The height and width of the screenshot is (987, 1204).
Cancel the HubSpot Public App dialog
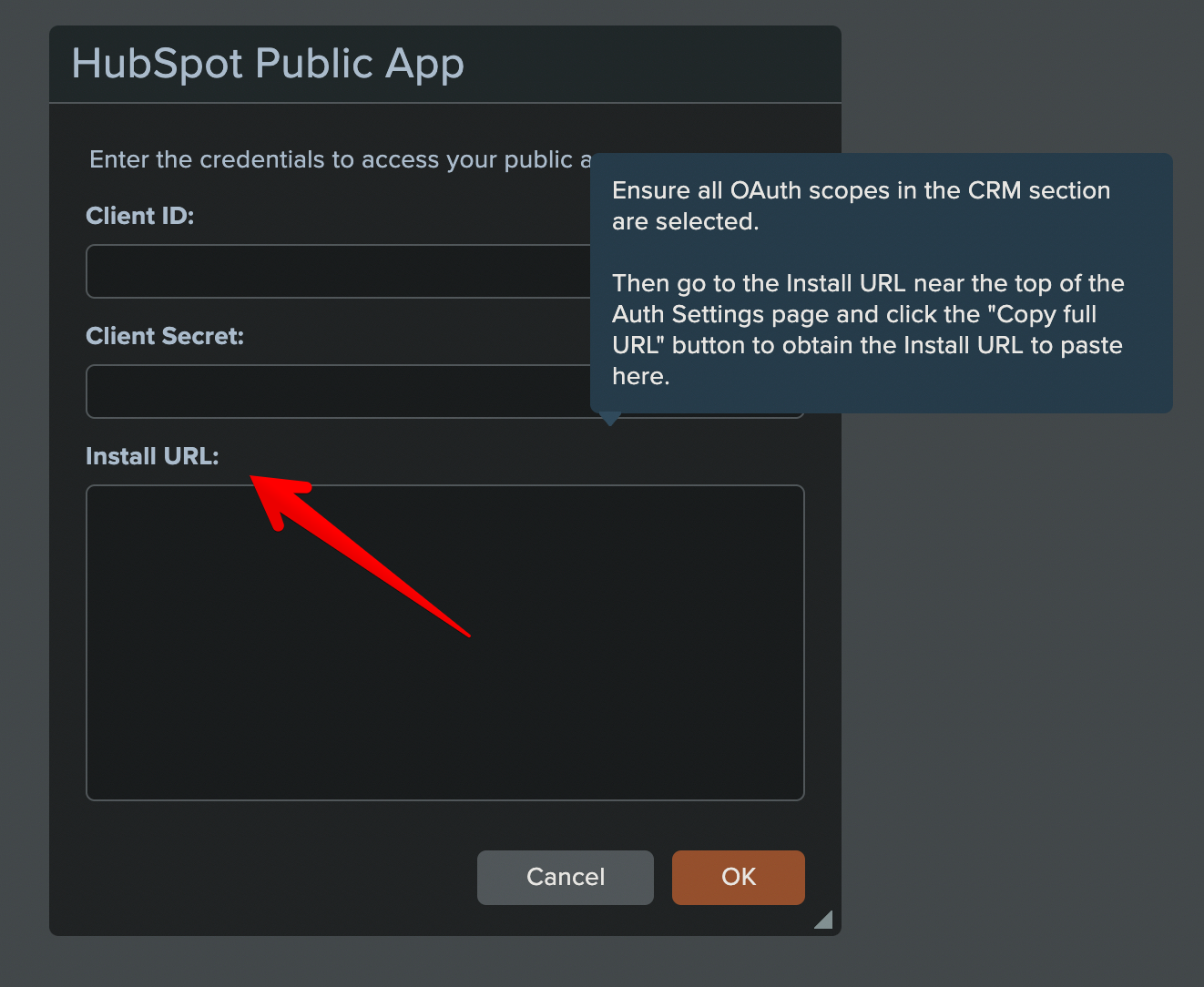[x=566, y=878]
